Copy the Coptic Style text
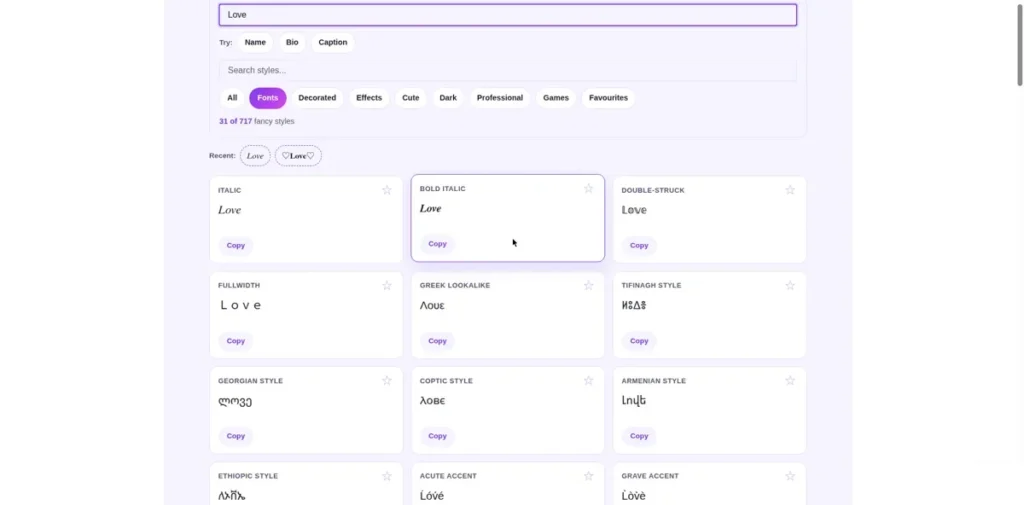This screenshot has width=1024, height=505. click(x=438, y=436)
